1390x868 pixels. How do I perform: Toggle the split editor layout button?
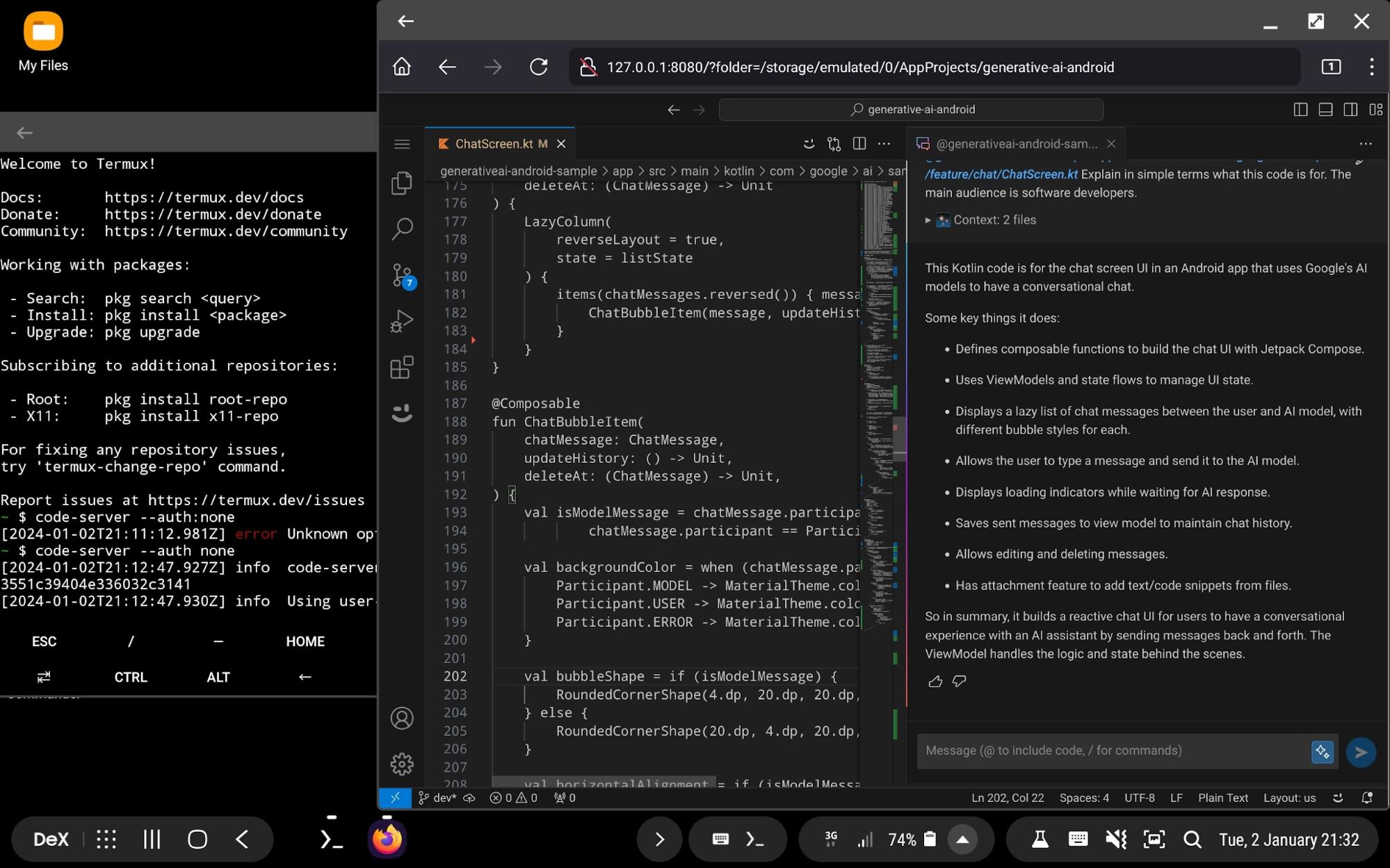pyautogui.click(x=859, y=143)
